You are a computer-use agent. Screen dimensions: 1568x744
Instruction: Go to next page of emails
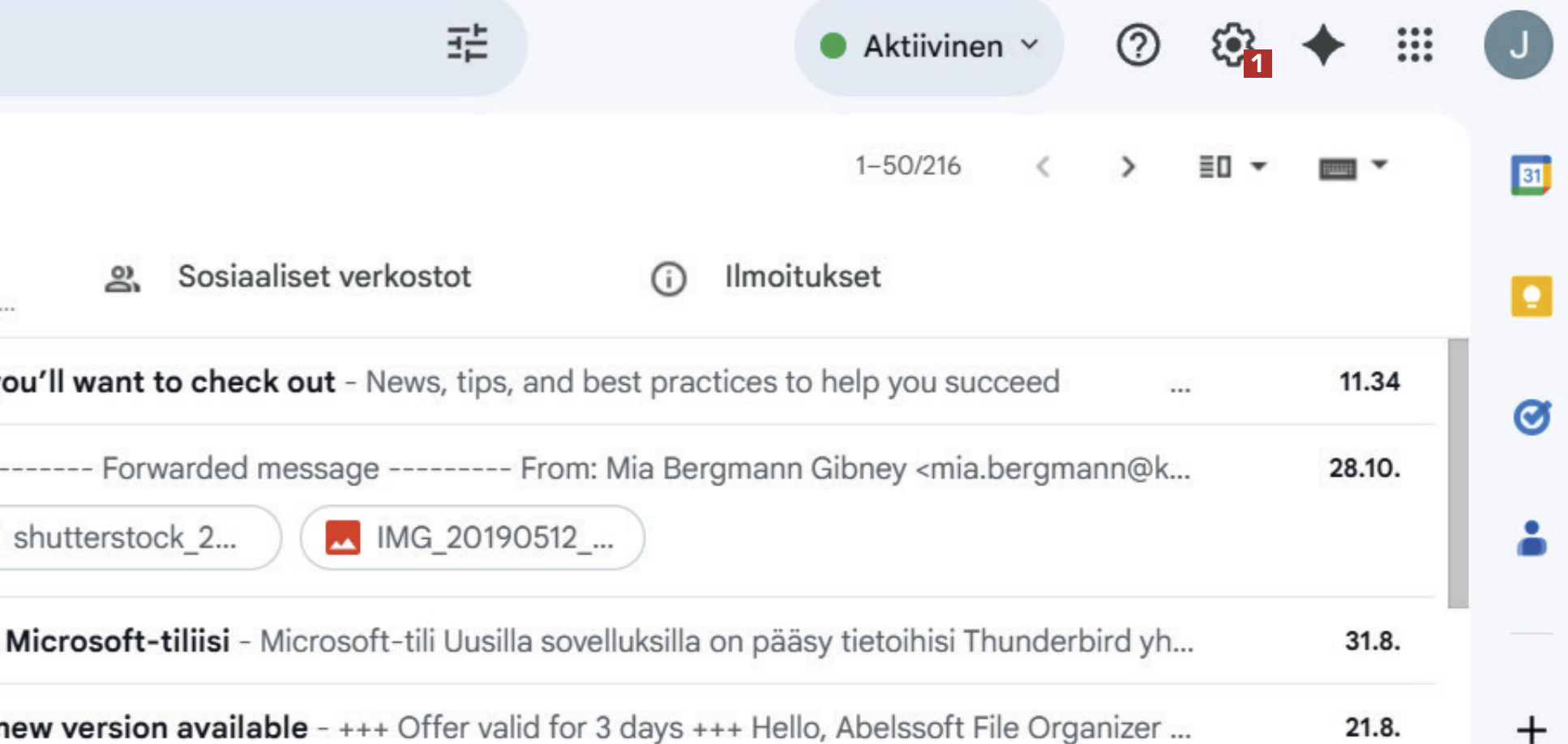[1128, 167]
